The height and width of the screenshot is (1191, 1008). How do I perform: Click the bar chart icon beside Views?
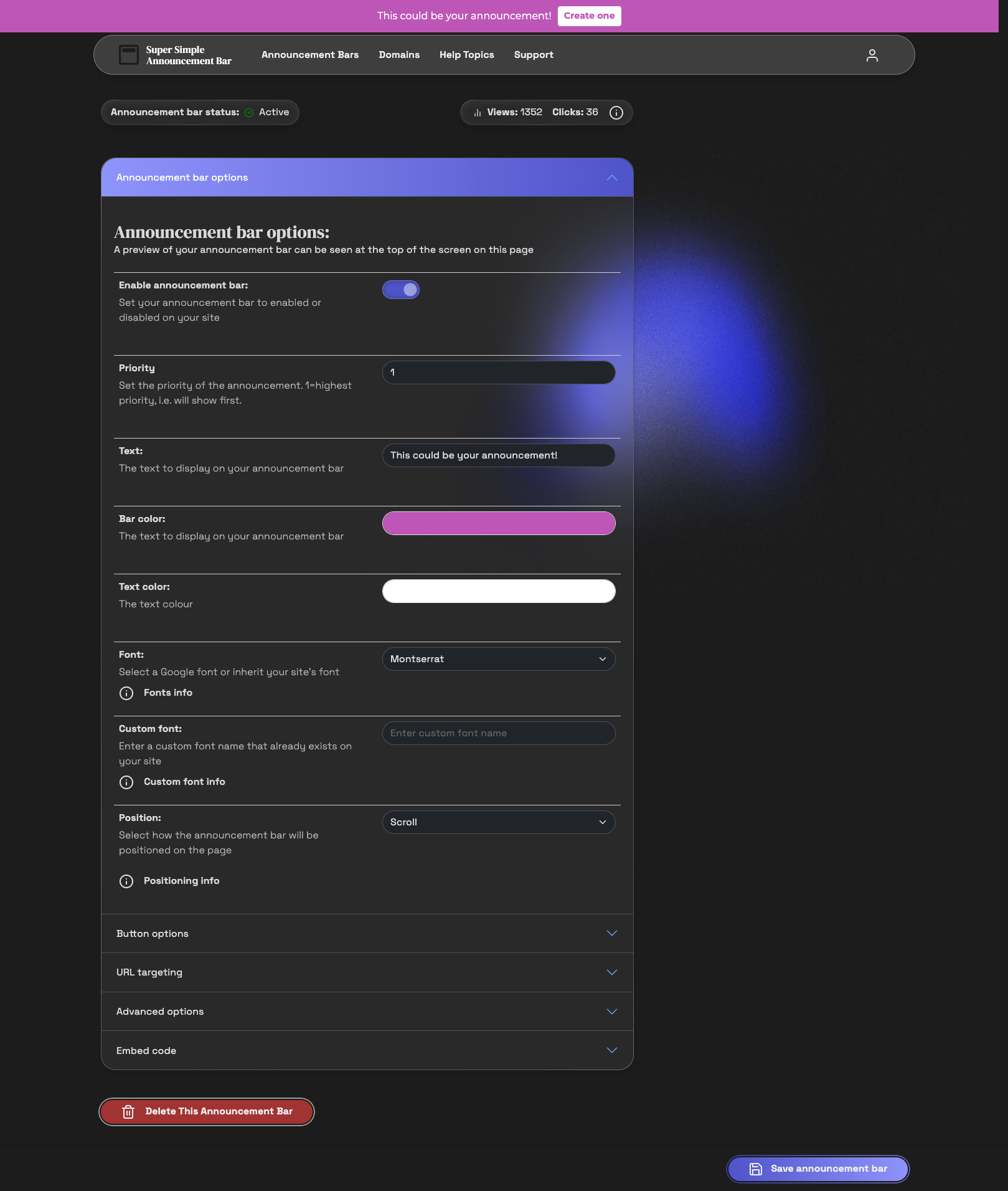(477, 112)
